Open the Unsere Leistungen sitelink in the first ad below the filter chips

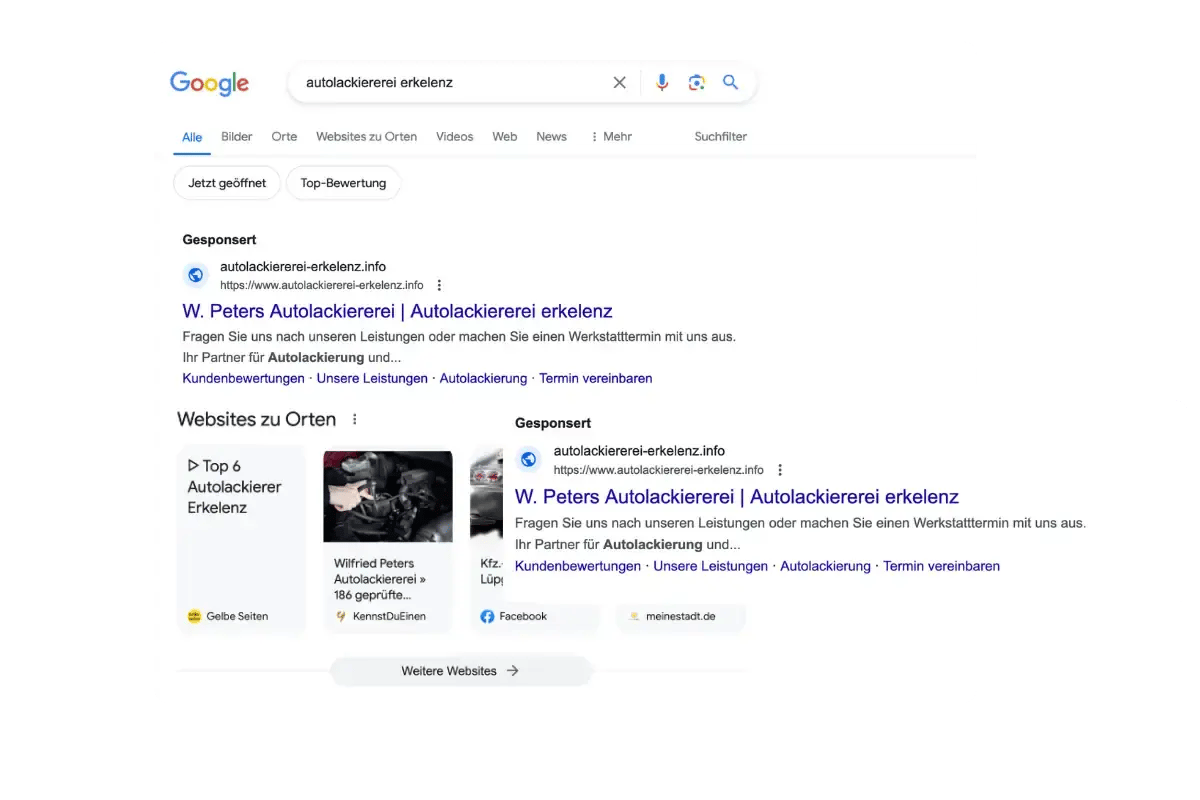[x=372, y=379]
